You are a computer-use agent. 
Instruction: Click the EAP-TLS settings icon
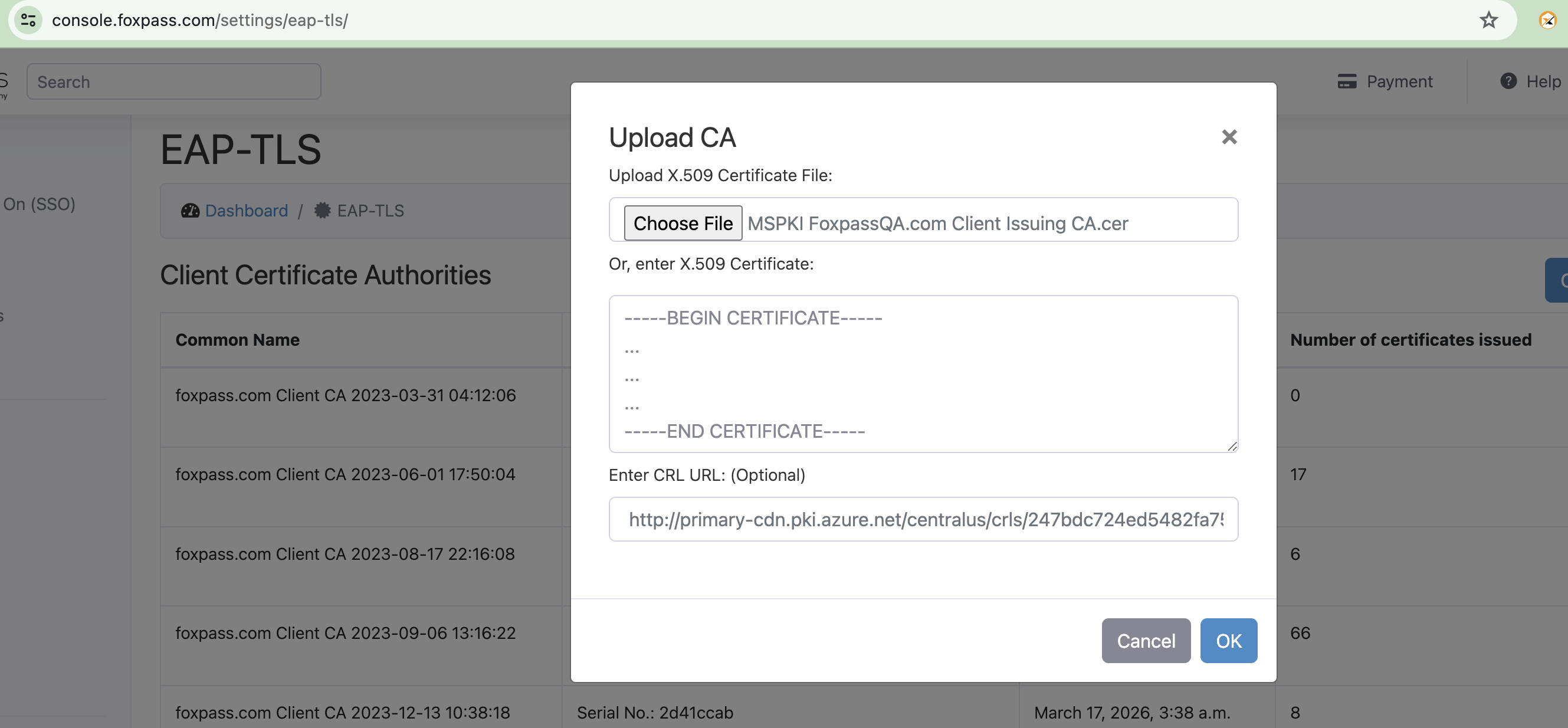[x=322, y=210]
